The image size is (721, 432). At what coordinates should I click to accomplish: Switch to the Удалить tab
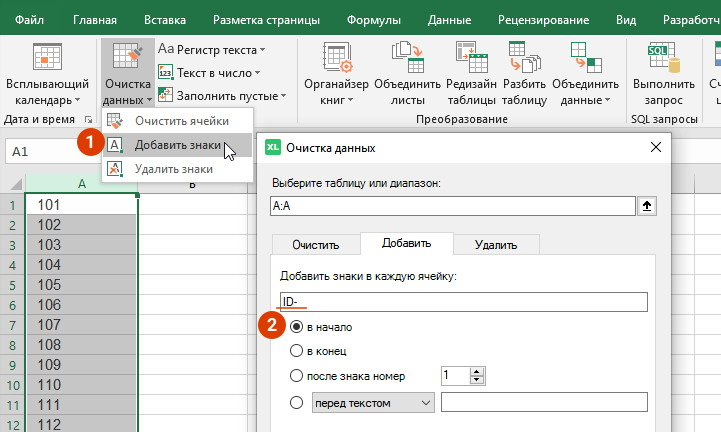coord(496,244)
